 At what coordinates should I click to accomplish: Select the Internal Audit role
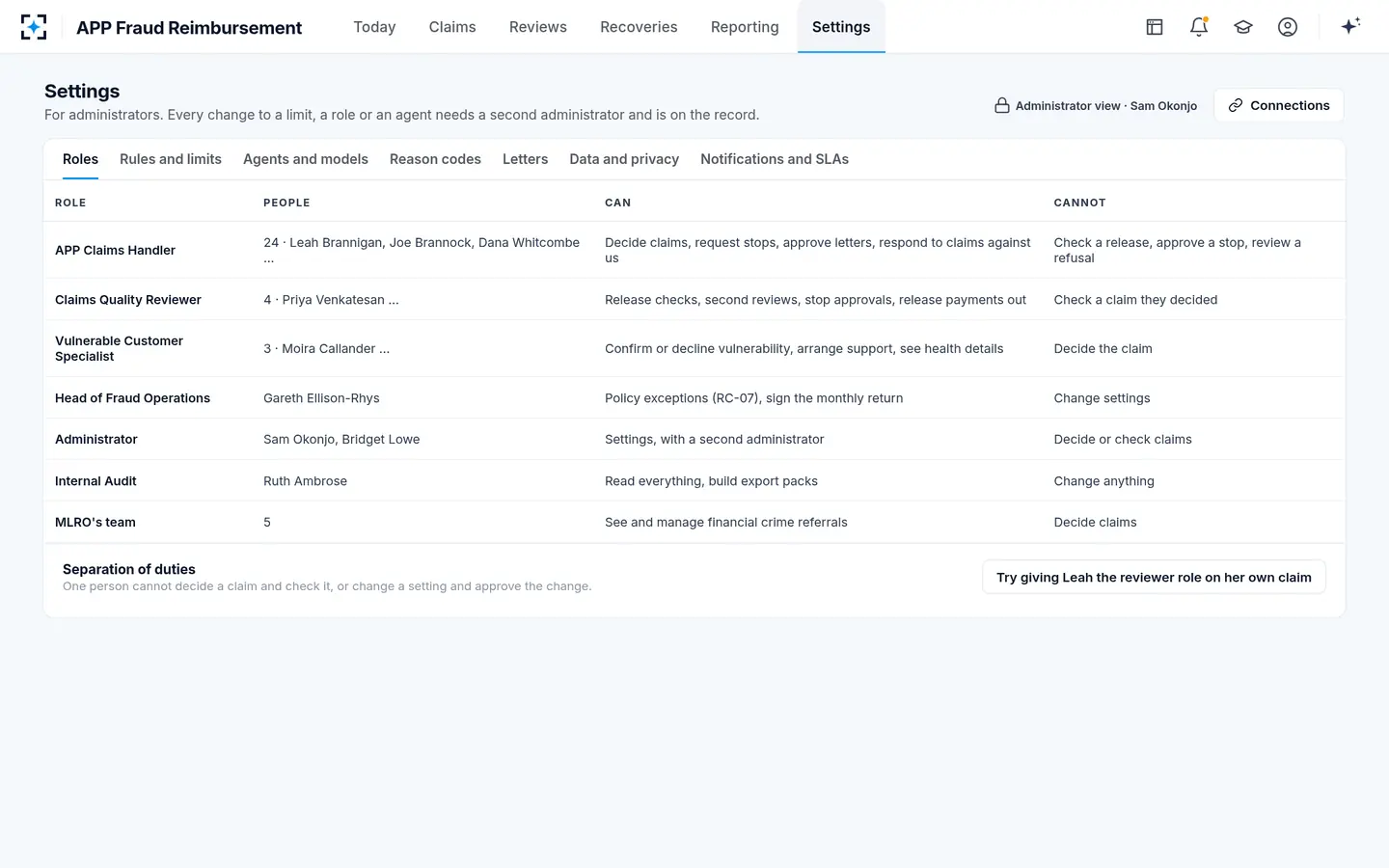95,481
